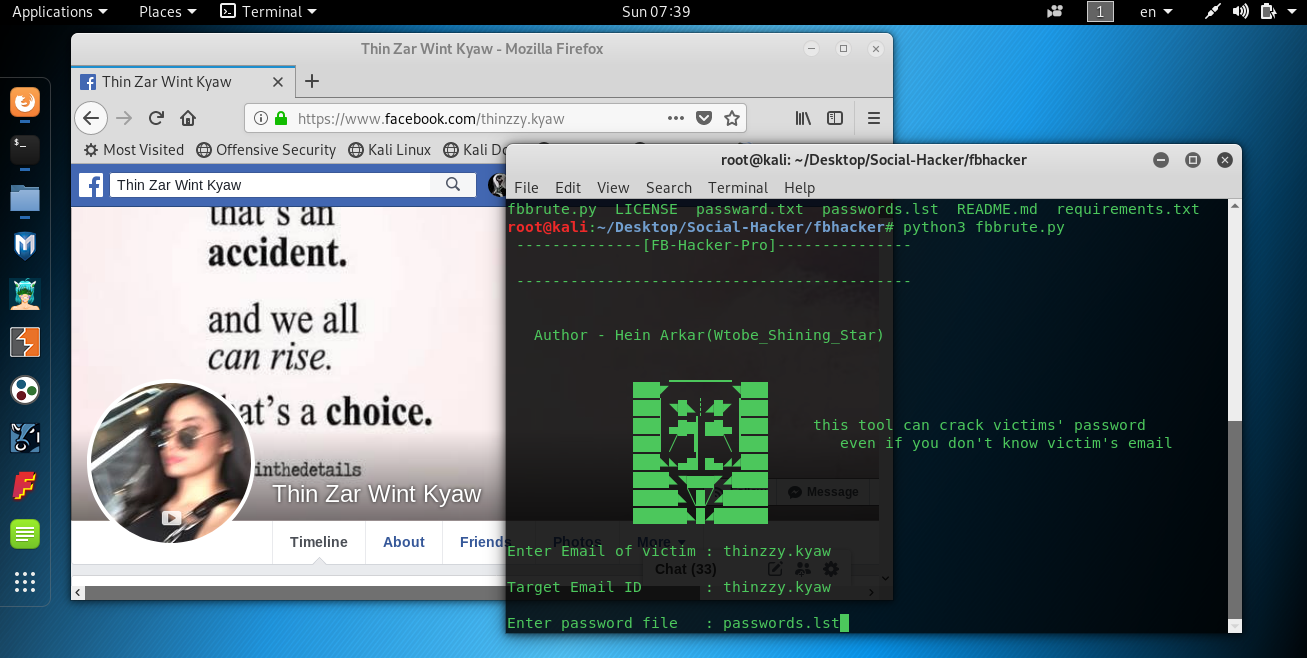Open battery power indicator
Viewport: 1307px width, 658px height.
pyautogui.click(x=1268, y=12)
